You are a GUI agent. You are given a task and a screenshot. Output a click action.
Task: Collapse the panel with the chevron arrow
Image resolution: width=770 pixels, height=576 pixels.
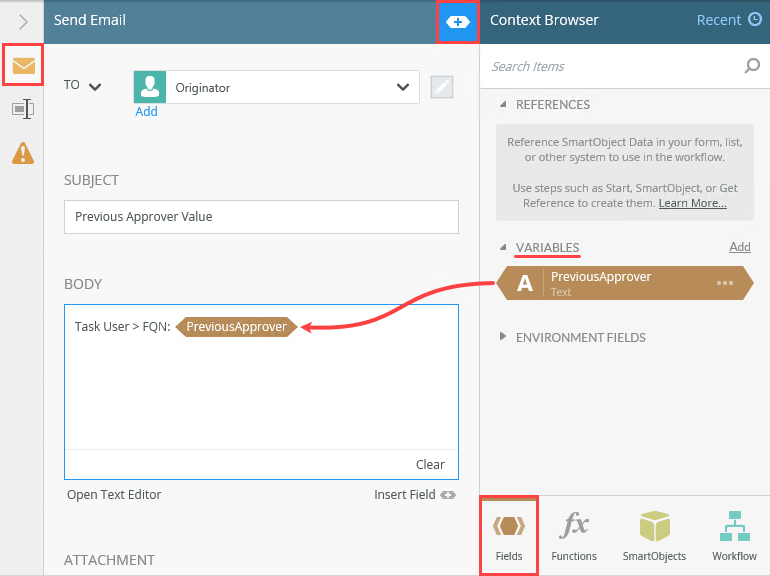tap(23, 22)
